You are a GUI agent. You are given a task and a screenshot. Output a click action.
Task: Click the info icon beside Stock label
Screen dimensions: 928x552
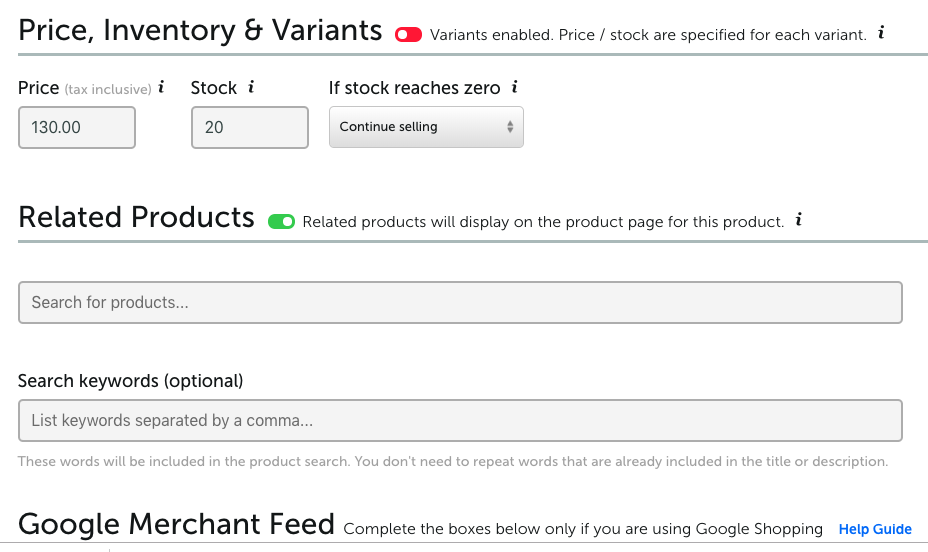tap(251, 88)
